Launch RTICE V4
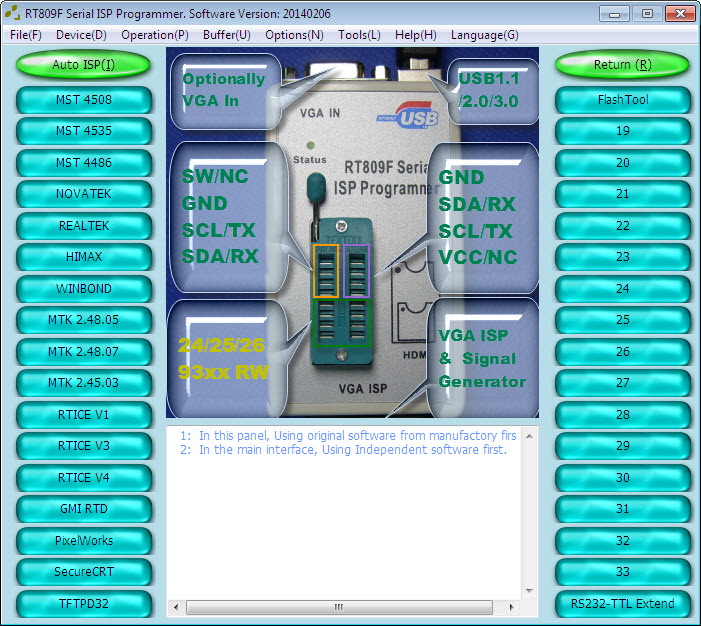Image resolution: width=701 pixels, height=626 pixels. pyautogui.click(x=84, y=478)
